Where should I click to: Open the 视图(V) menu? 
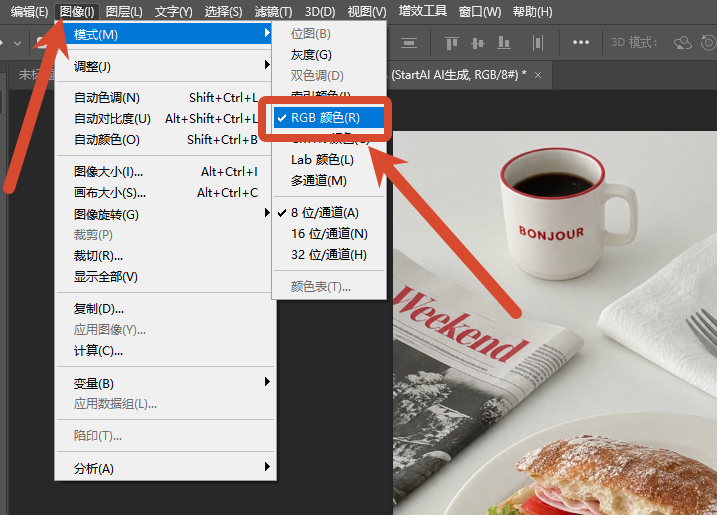[x=367, y=11]
